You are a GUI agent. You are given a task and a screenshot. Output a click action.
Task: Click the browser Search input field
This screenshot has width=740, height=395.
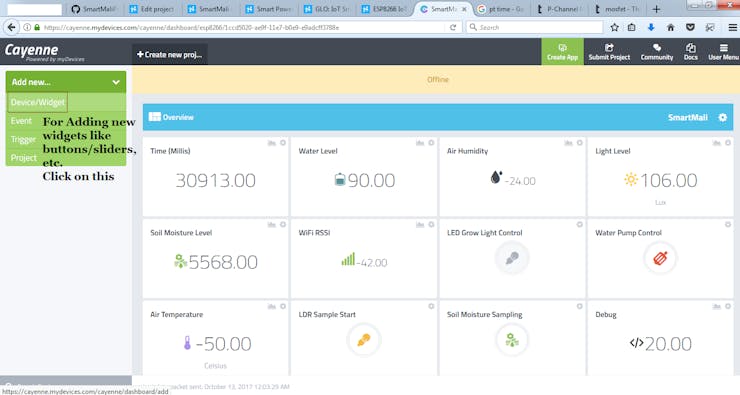pos(534,27)
